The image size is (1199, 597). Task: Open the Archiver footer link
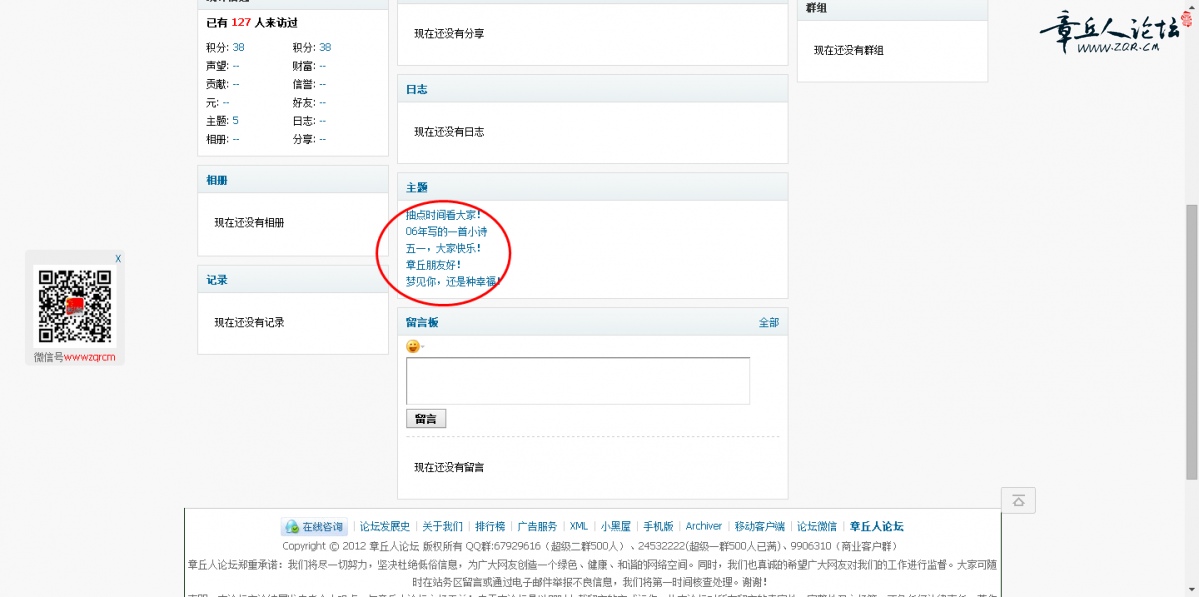pos(703,527)
